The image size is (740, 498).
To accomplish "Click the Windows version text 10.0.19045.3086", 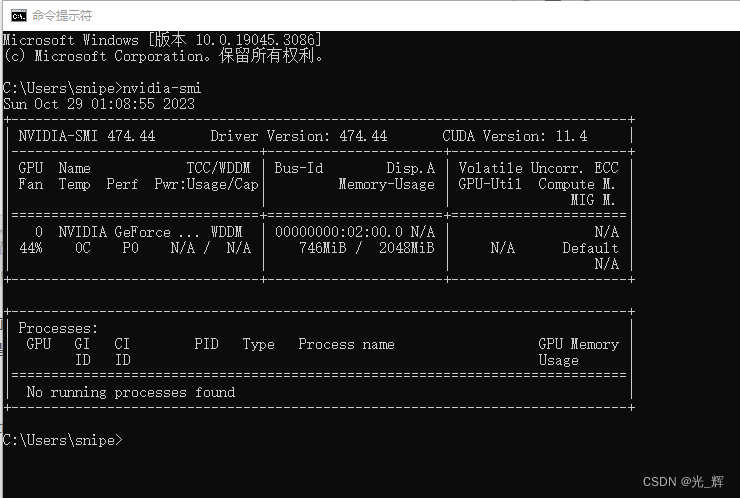I will pos(255,40).
